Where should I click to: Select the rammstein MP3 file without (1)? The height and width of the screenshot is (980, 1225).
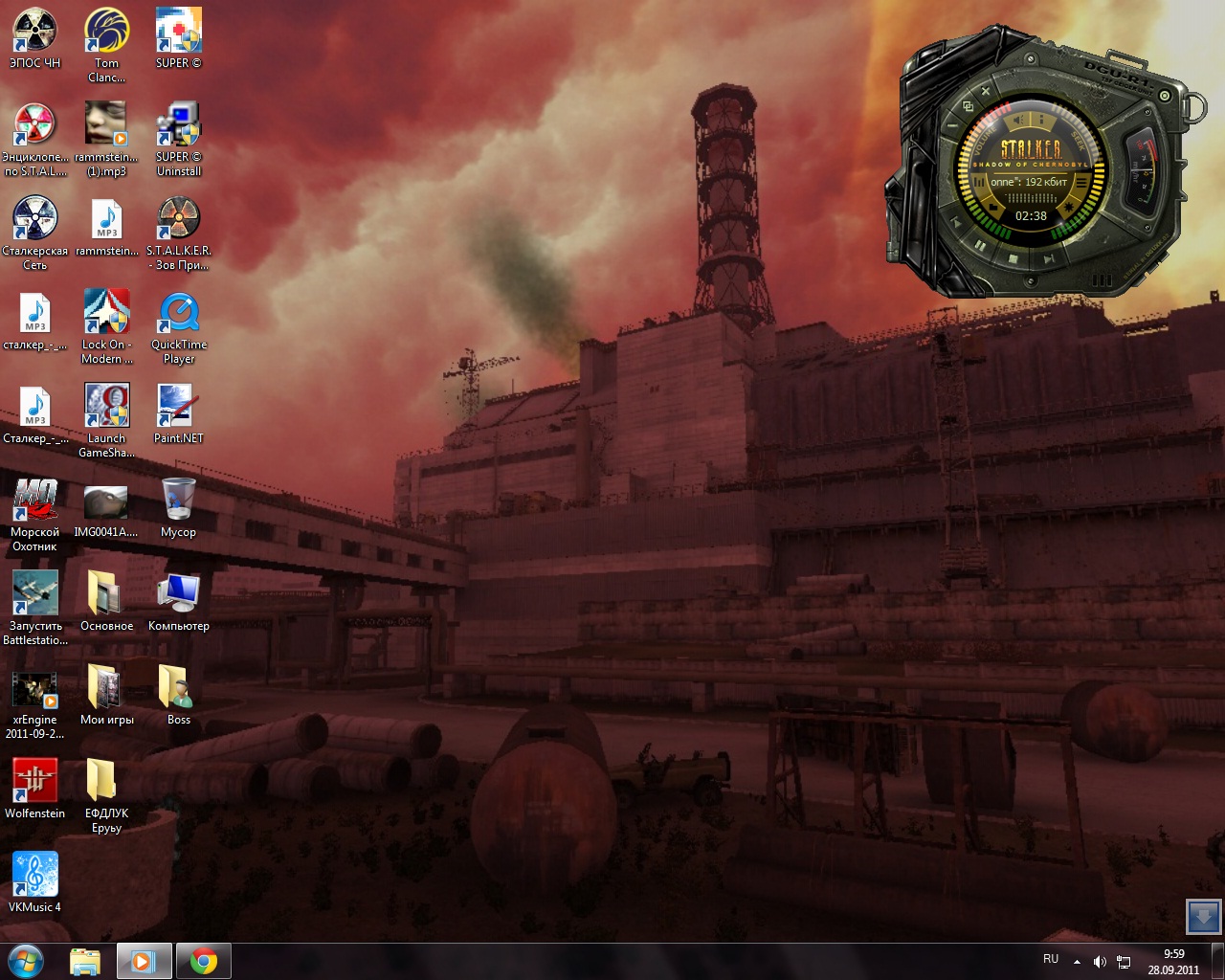(x=106, y=227)
